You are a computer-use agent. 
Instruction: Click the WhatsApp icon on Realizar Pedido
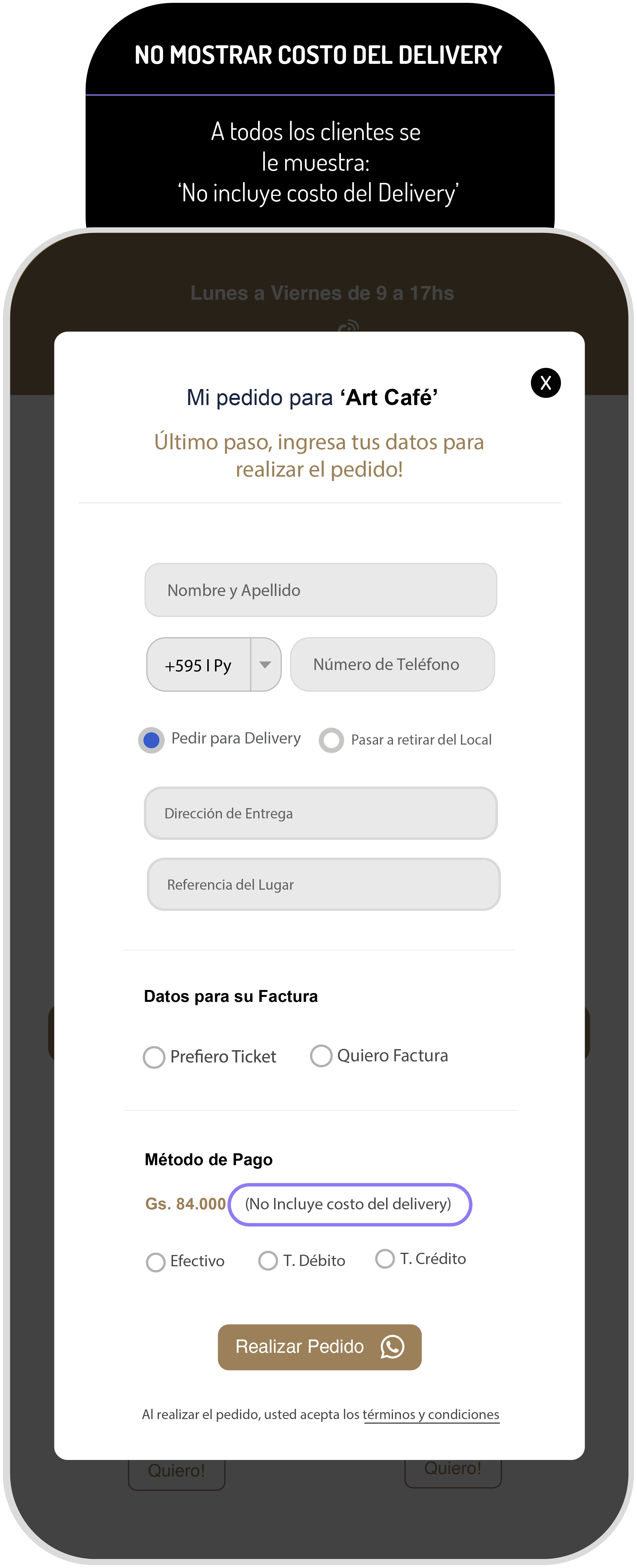[x=392, y=1346]
